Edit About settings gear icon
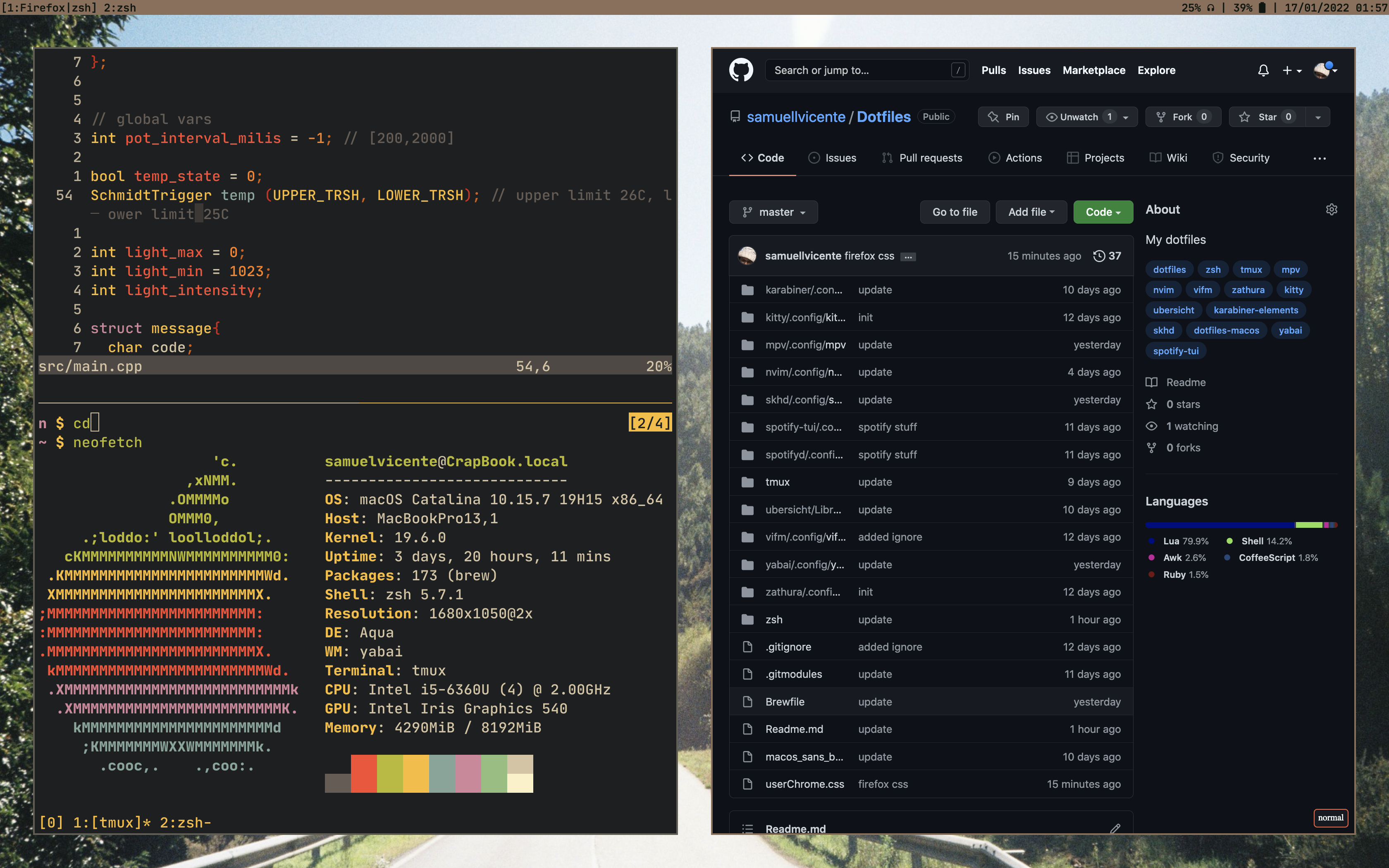Image resolution: width=1389 pixels, height=868 pixels. 1332,210
